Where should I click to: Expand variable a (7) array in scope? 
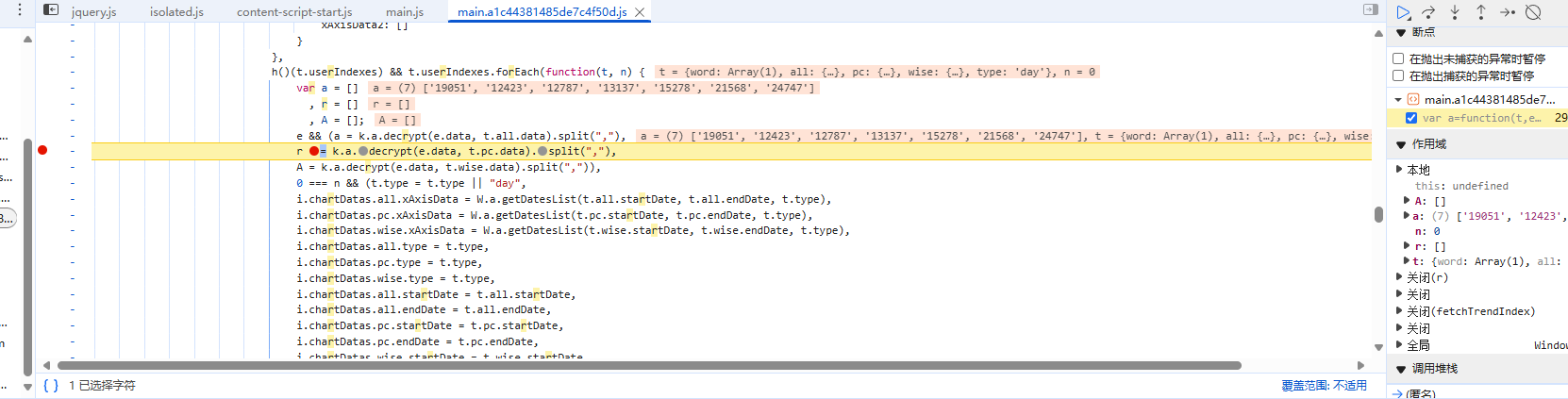click(1407, 216)
